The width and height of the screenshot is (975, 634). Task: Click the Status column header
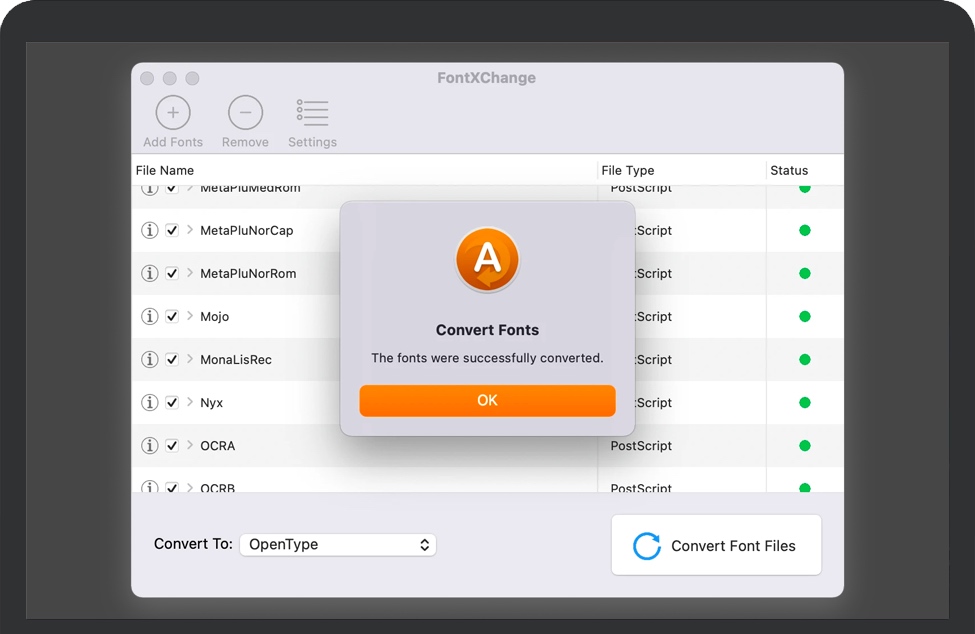pyautogui.click(x=789, y=170)
